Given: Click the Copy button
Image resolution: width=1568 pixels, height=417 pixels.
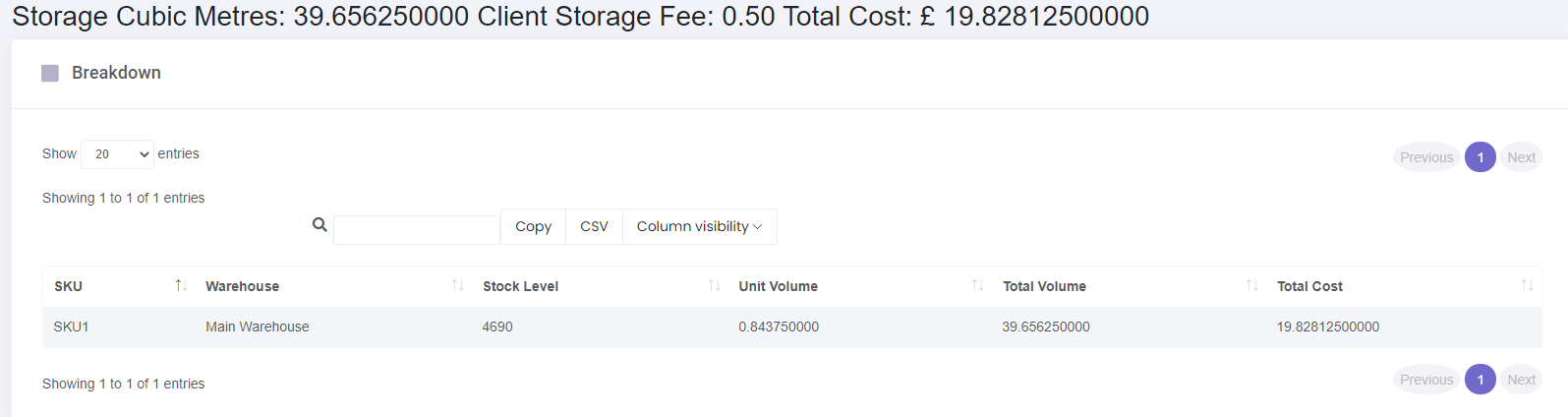Looking at the screenshot, I should [534, 226].
